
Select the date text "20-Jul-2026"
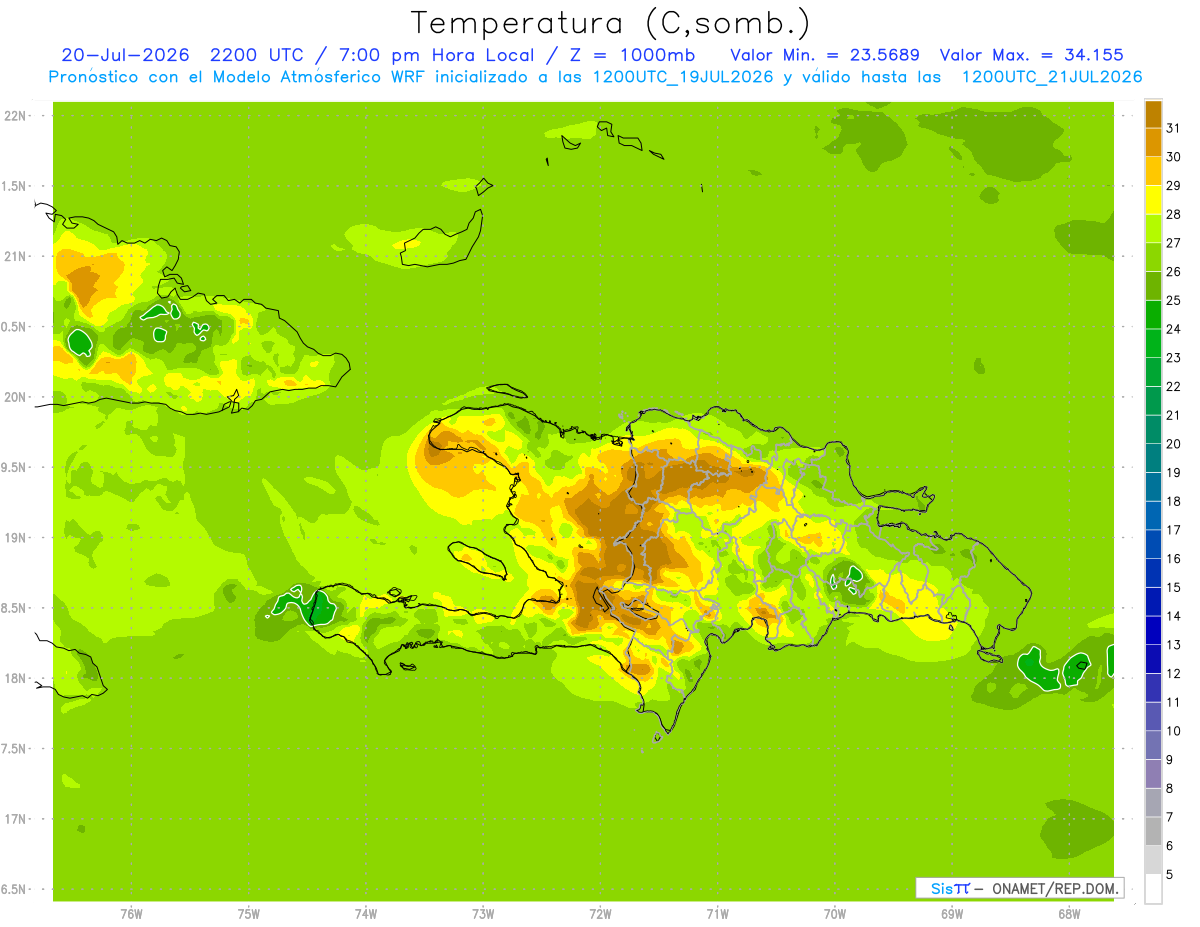pyautogui.click(x=125, y=55)
